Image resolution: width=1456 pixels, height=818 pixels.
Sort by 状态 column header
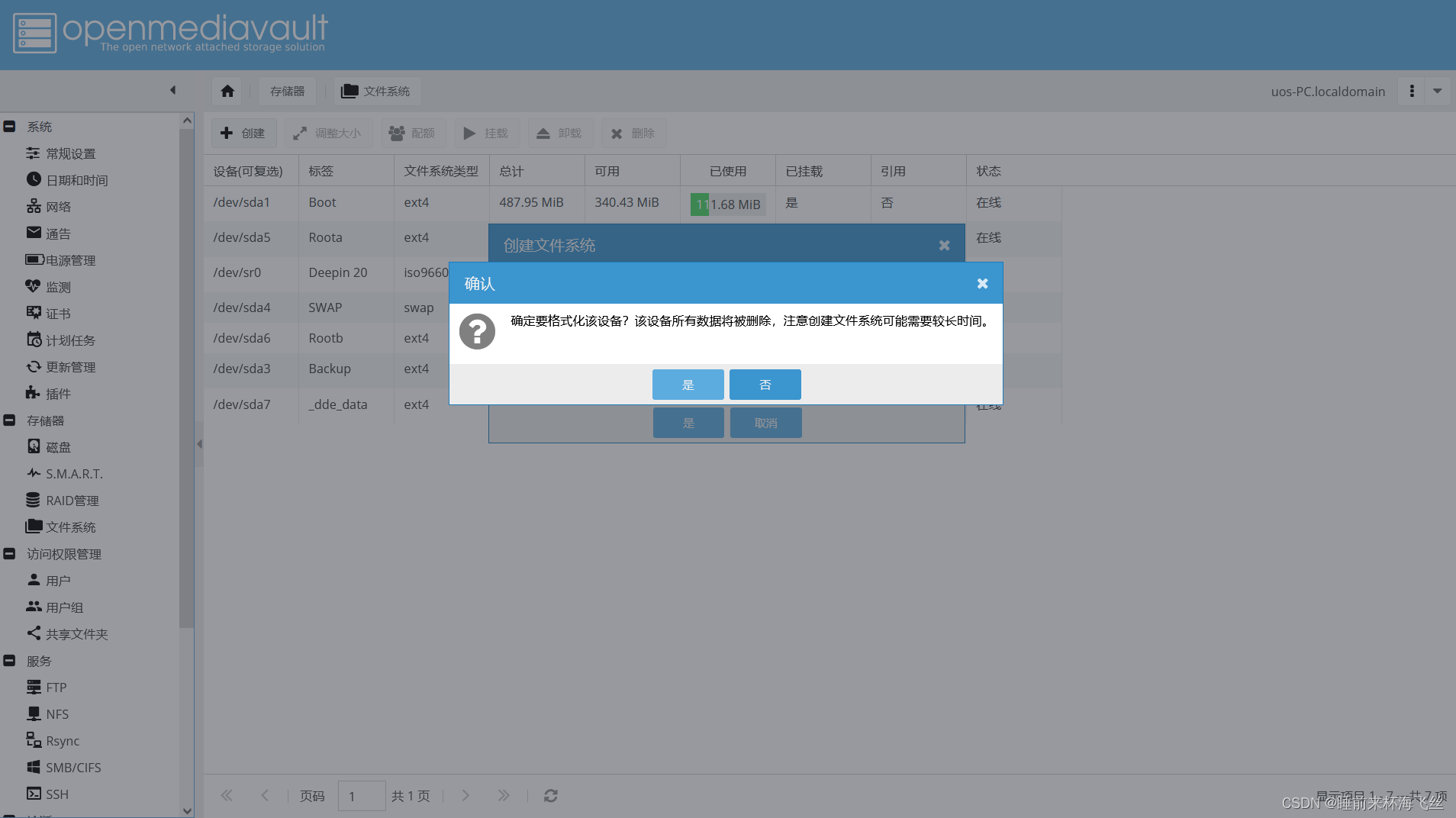point(1013,171)
